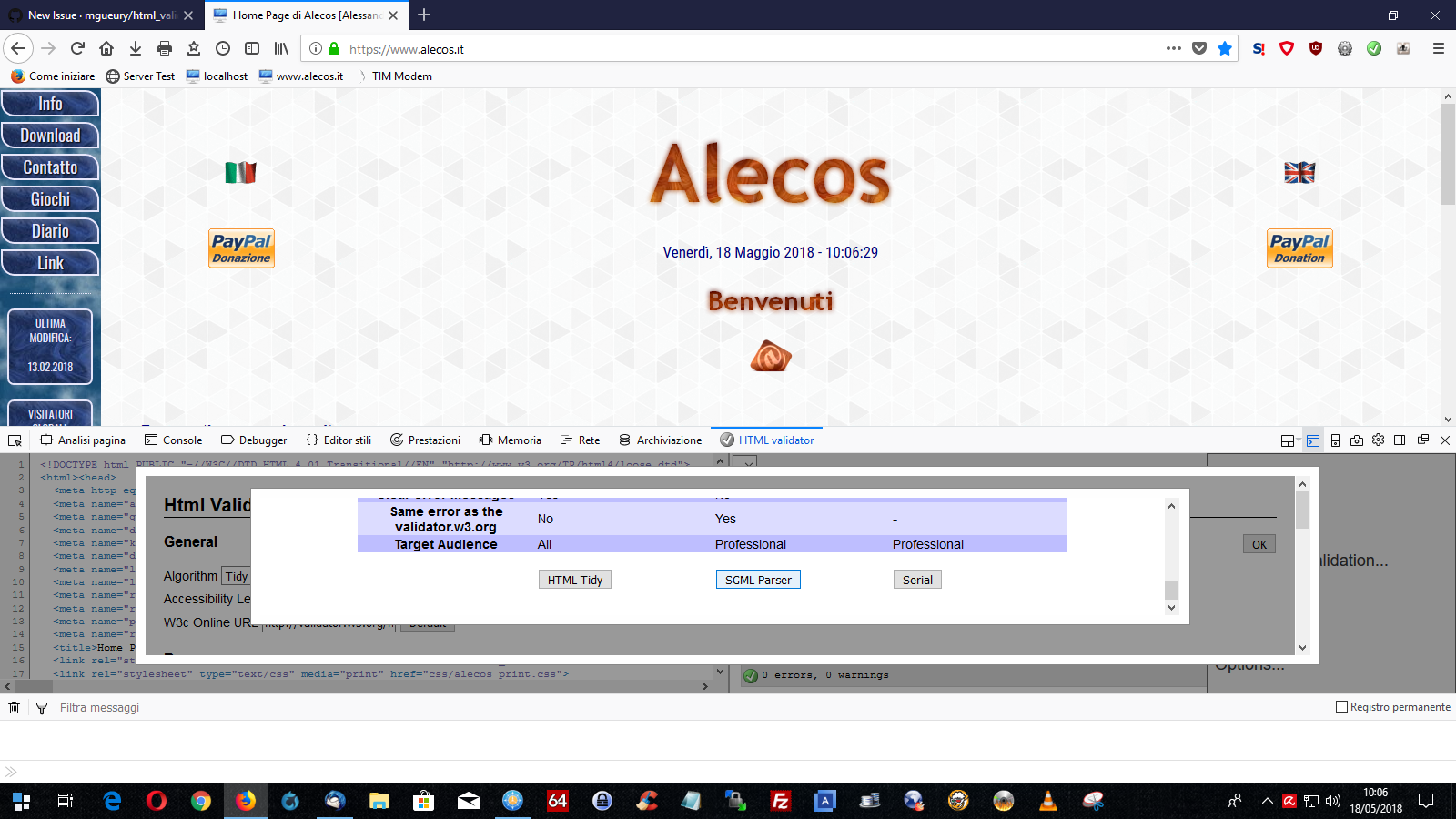The height and width of the screenshot is (819, 1456).
Task: Open the TIM Modem bookmark
Action: tap(394, 76)
